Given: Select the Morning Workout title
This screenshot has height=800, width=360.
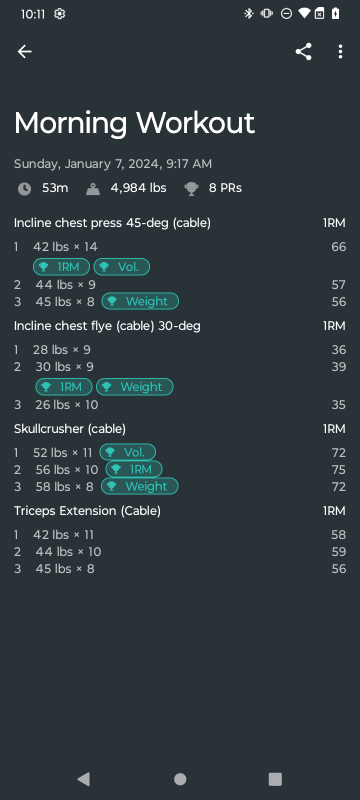Looking at the screenshot, I should 134,123.
